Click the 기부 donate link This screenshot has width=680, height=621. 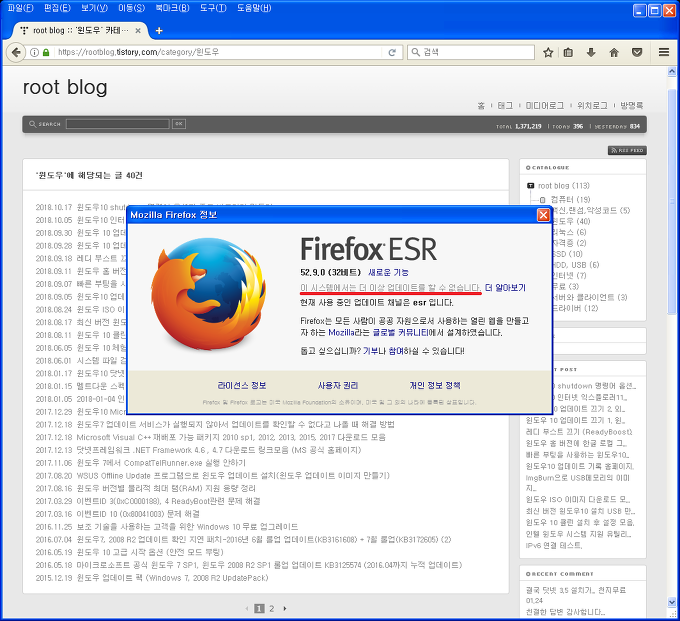pyautogui.click(x=370, y=351)
